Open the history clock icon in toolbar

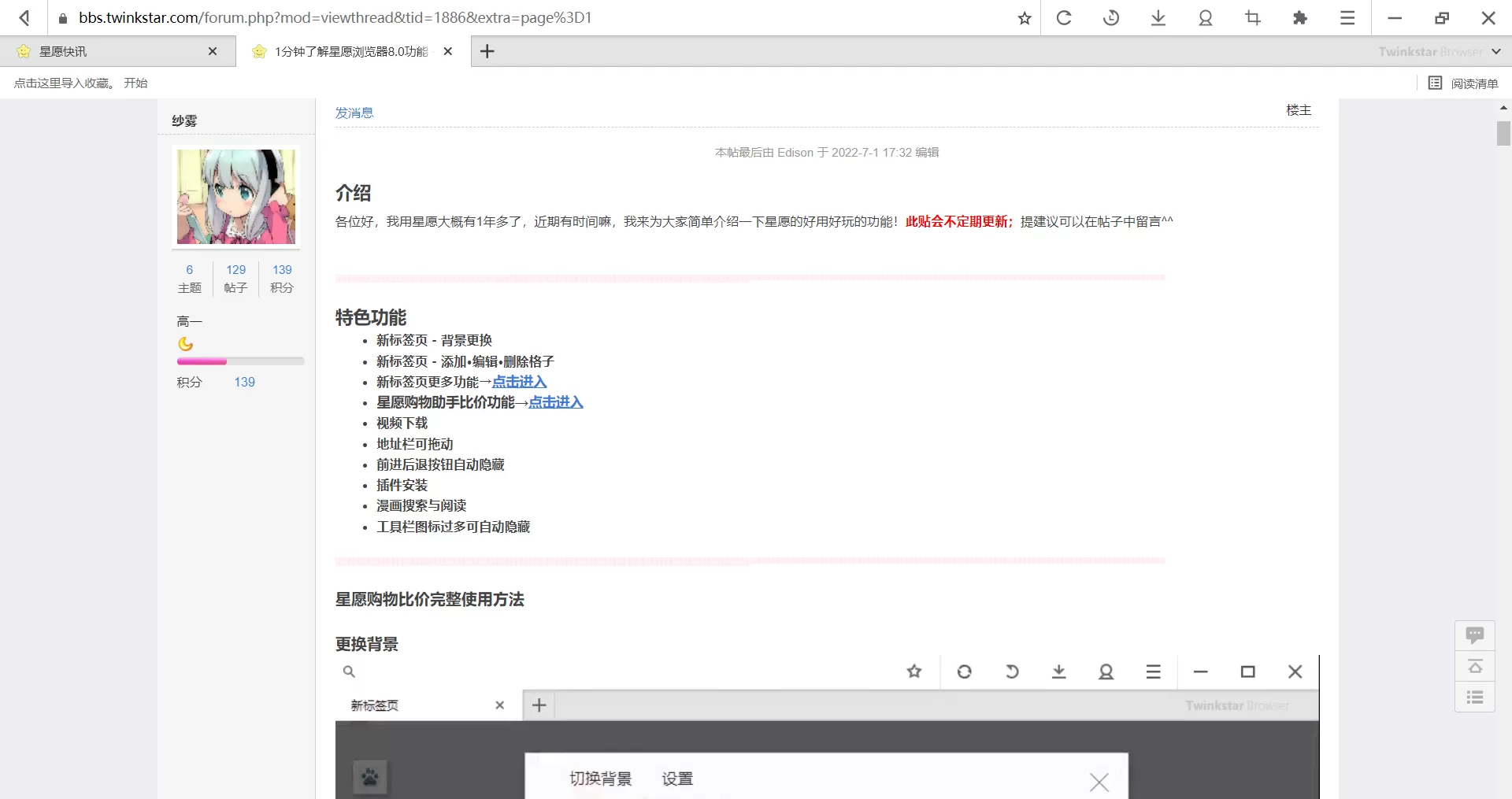tap(1111, 18)
